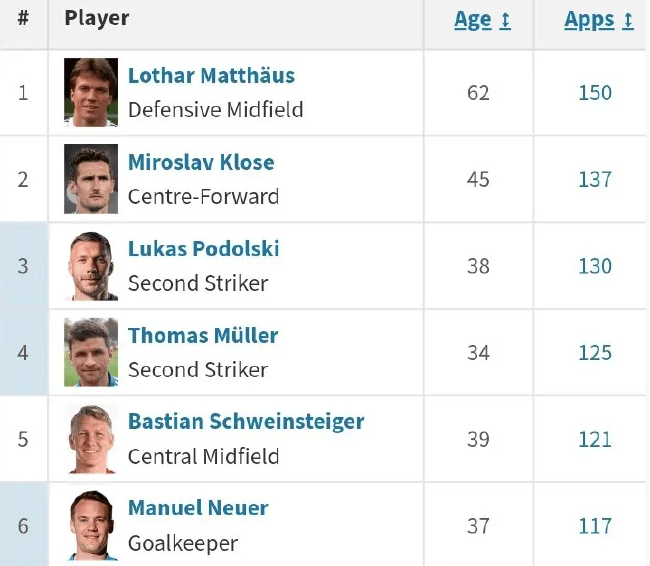Click Bastian Schweinsteiger portrait photo

pos(91,439)
